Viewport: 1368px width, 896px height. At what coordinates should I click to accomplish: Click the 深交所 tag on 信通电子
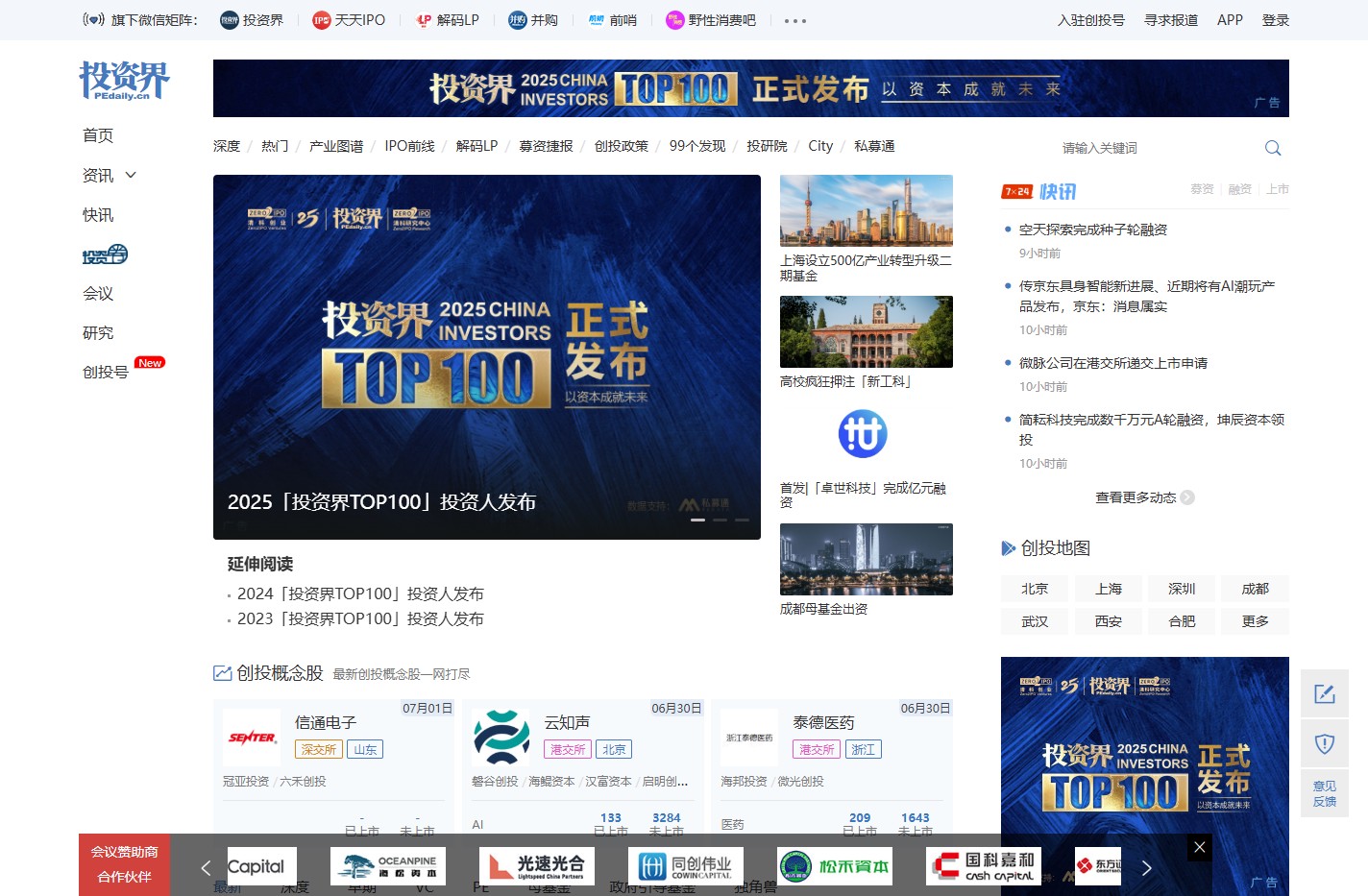tap(319, 749)
